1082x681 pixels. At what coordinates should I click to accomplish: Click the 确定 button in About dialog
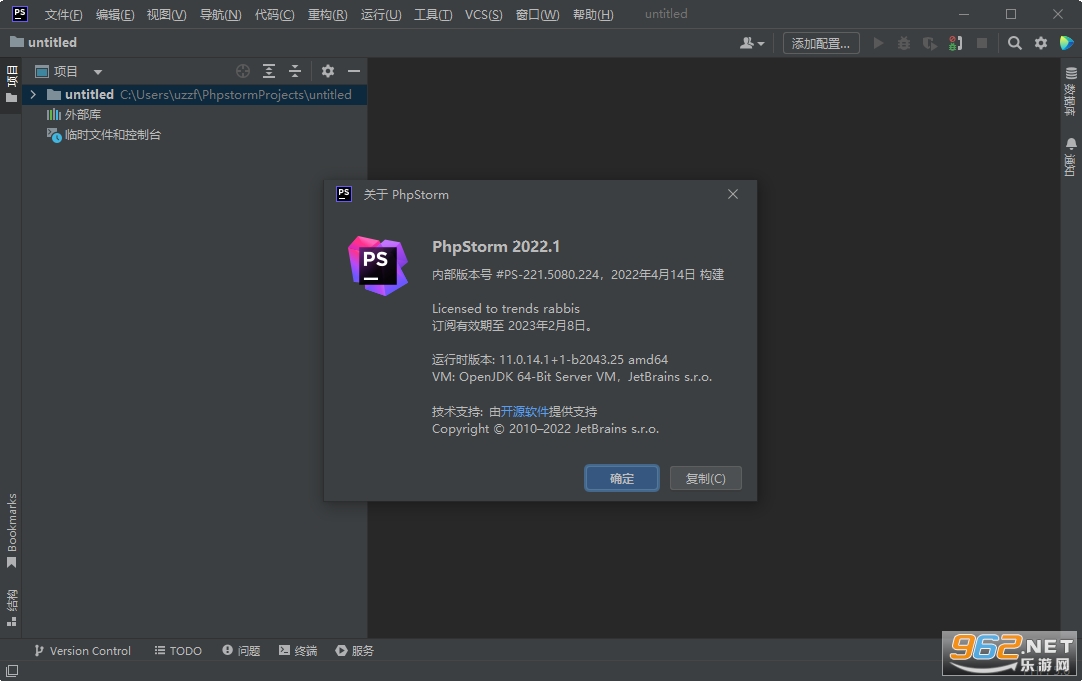tap(622, 478)
